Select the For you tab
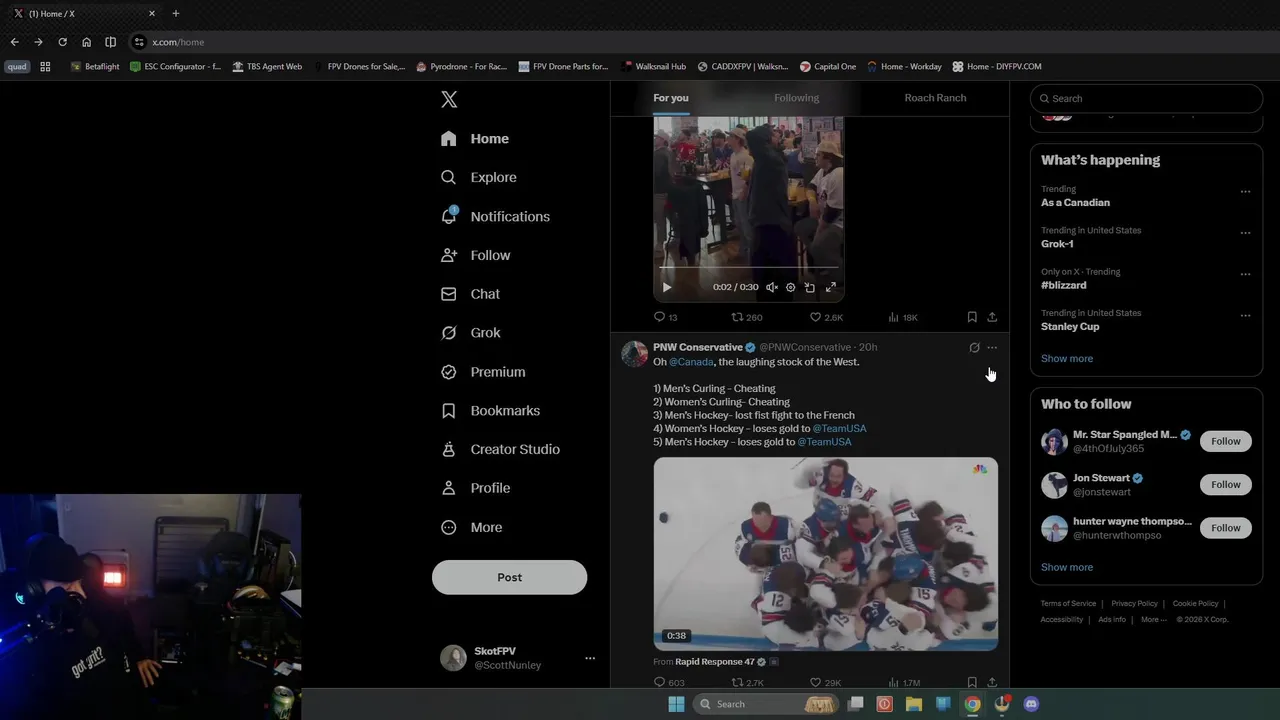 tap(671, 98)
